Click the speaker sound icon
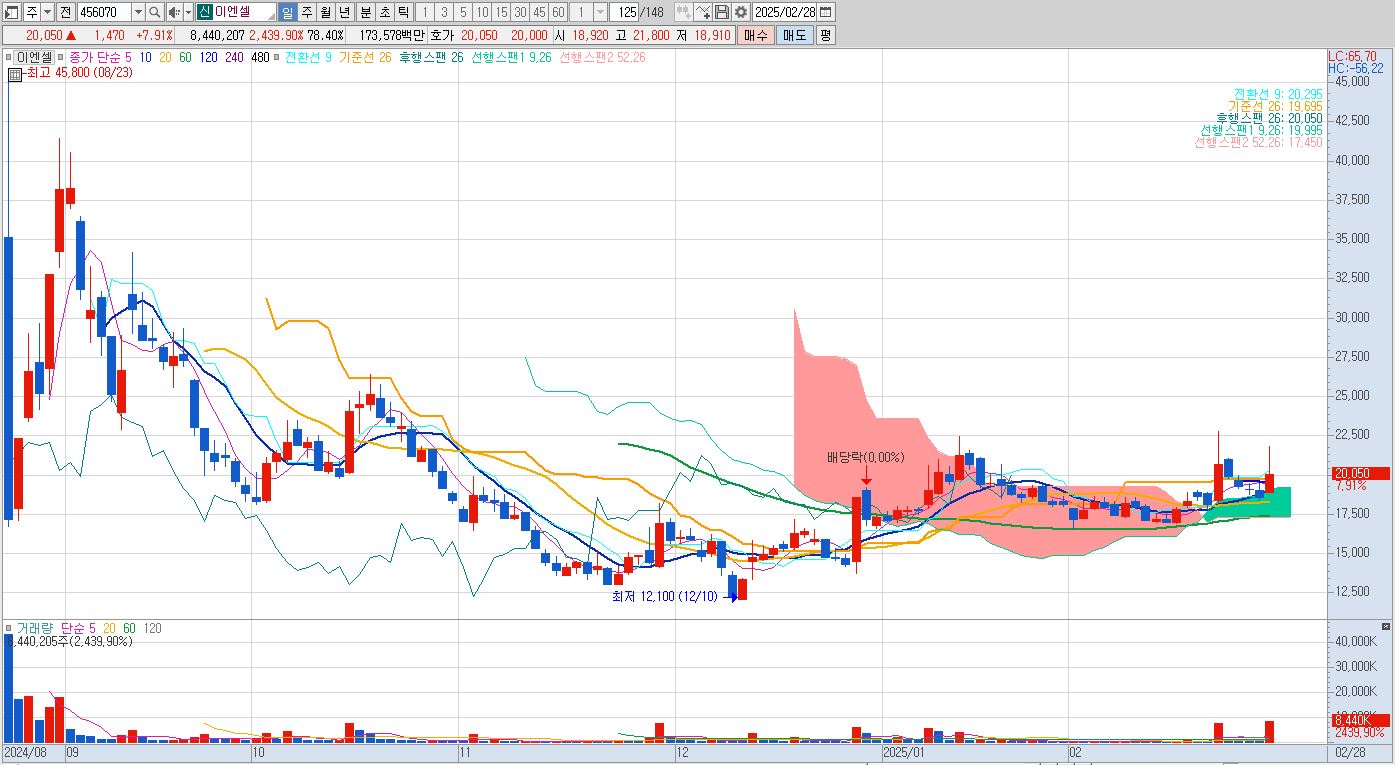The width and height of the screenshot is (1395, 765). (174, 12)
